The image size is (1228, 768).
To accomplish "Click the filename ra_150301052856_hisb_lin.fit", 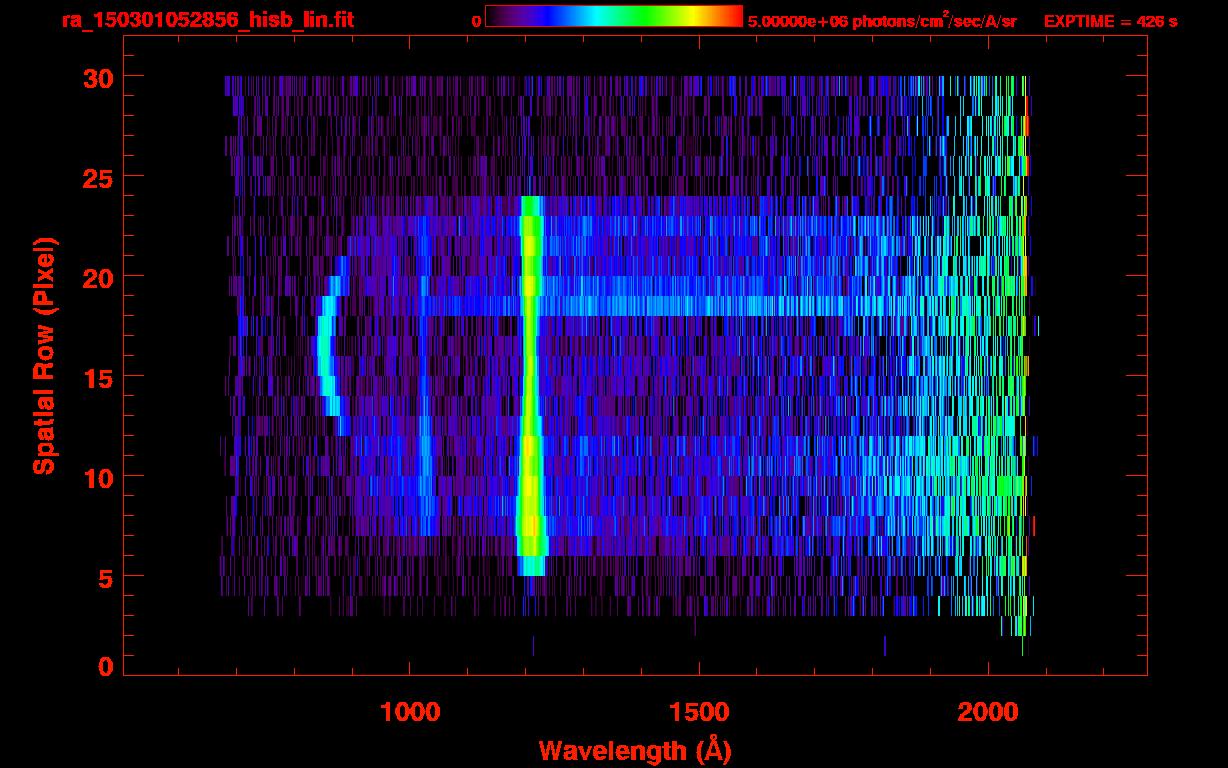I will (207, 20).
